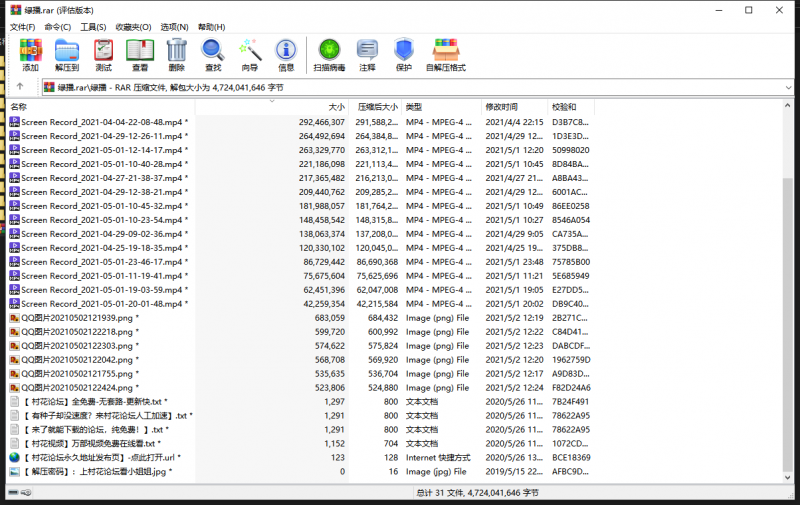Screen dimensions: 800x505
Task: Click the 自解压格式 (SFX) icon
Action: coord(446,53)
